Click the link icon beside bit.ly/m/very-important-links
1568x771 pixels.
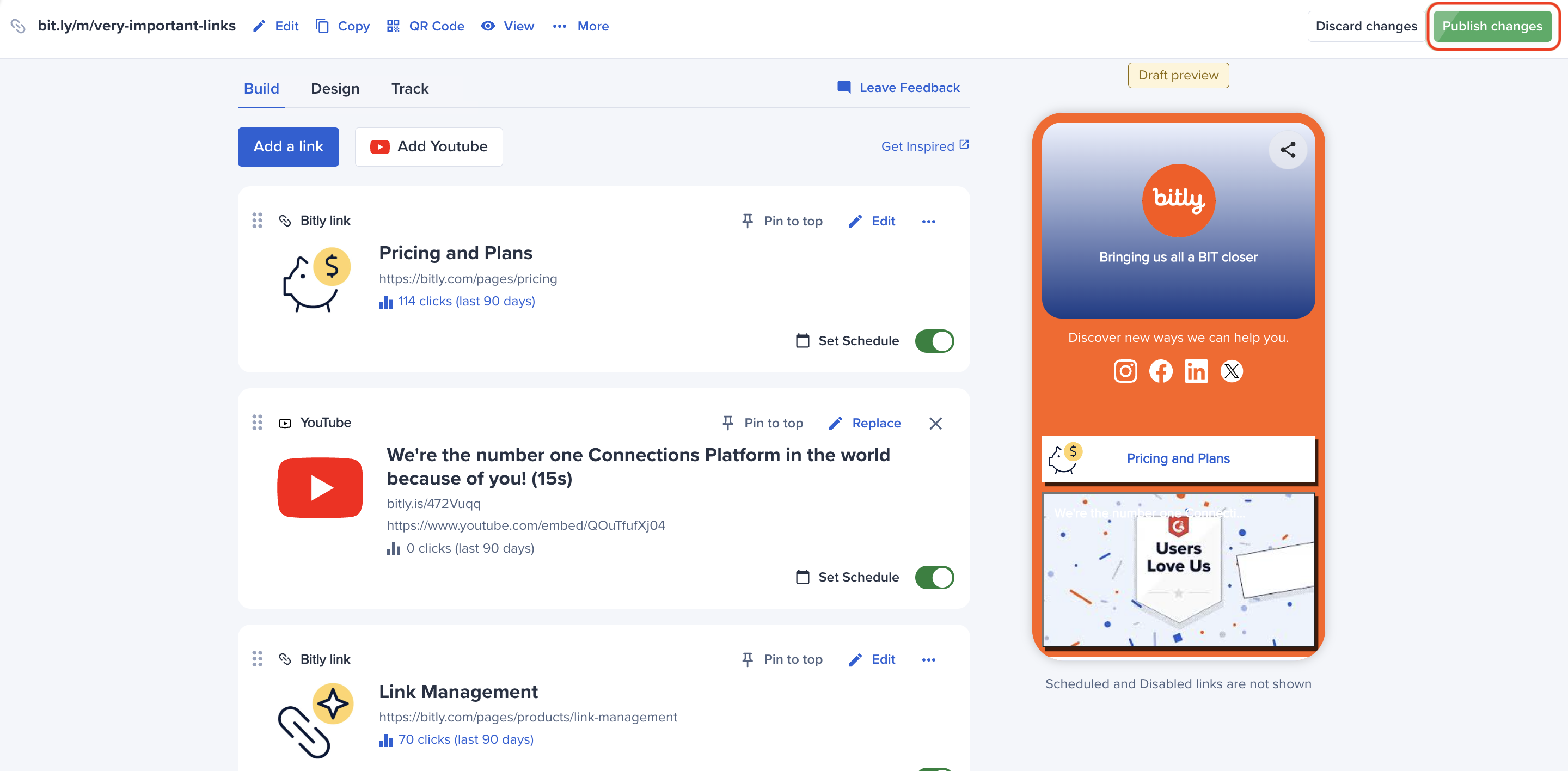19,26
